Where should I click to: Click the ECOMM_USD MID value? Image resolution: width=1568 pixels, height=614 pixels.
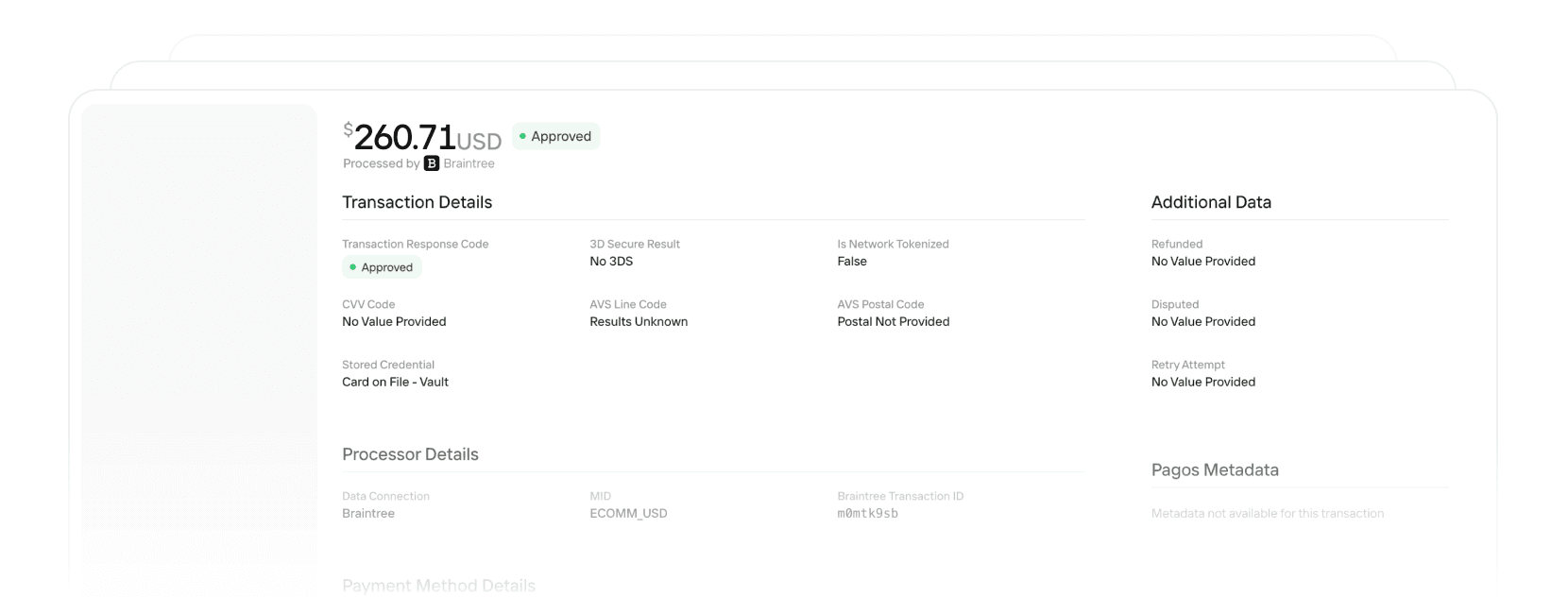[628, 514]
